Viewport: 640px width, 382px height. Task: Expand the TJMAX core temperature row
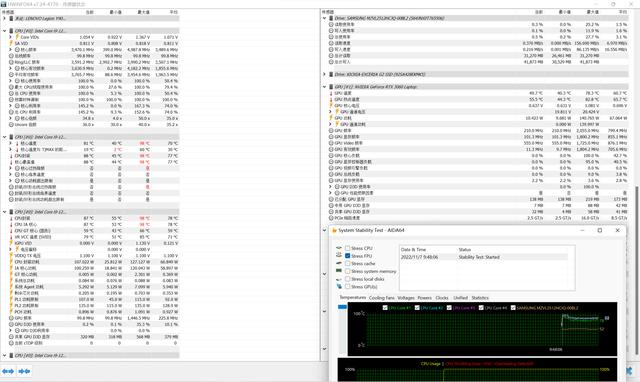pyautogui.click(x=11, y=149)
